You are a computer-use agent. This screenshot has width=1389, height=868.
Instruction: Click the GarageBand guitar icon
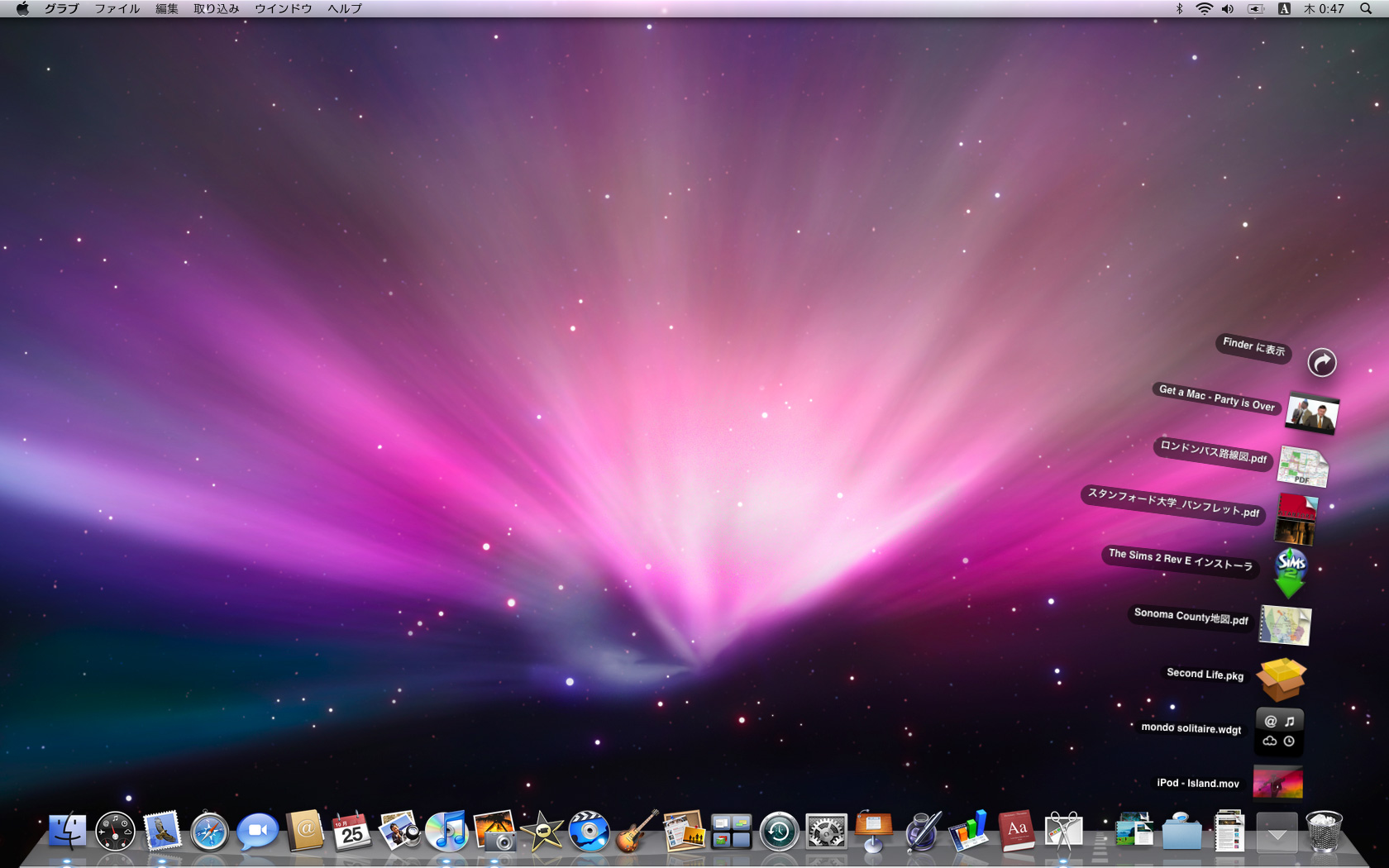[637, 832]
